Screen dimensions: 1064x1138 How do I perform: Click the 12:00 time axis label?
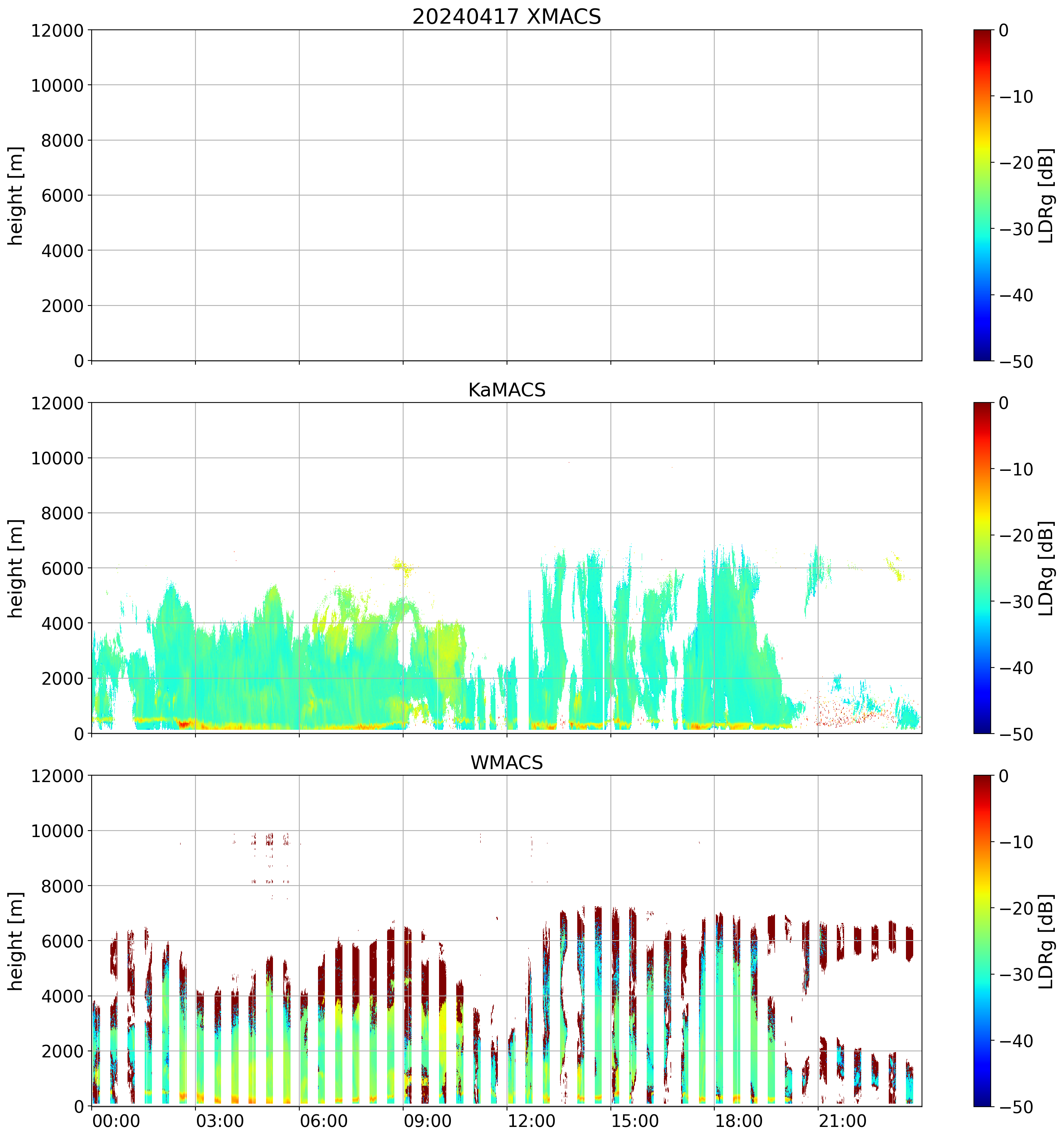[x=531, y=1121]
